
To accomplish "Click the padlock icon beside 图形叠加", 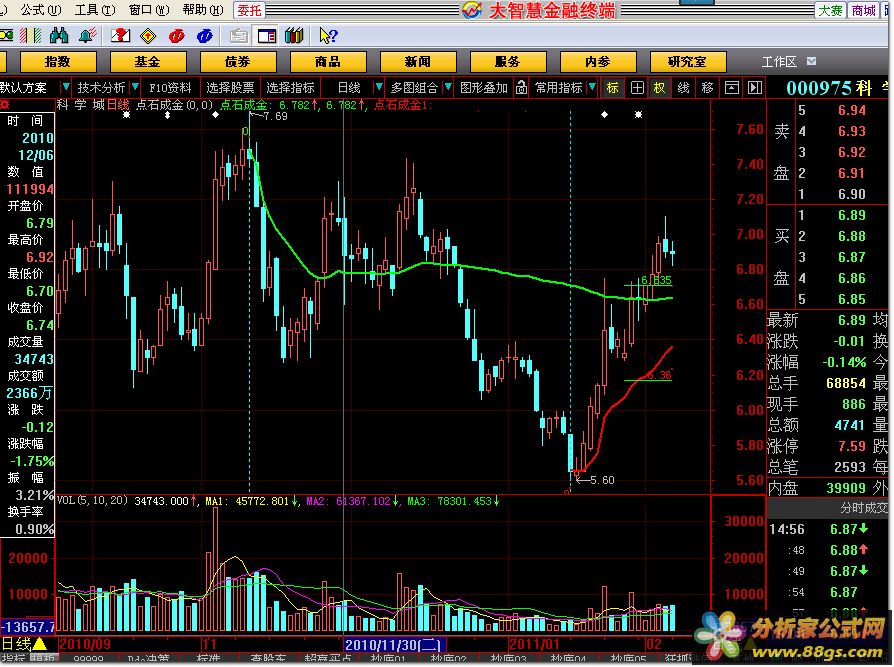I will pos(521,88).
